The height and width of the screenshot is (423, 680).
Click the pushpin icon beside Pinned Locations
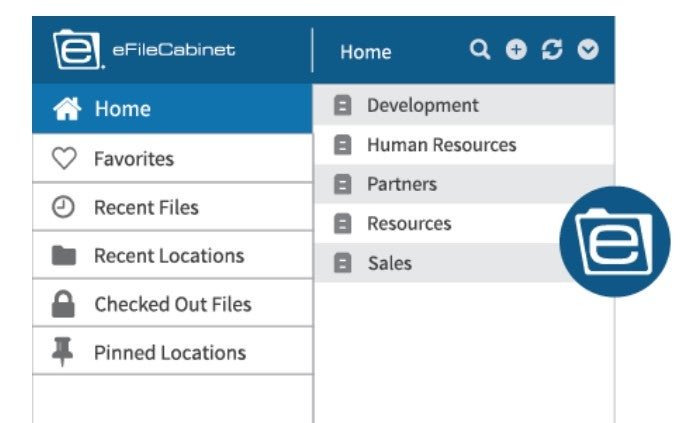coord(62,352)
